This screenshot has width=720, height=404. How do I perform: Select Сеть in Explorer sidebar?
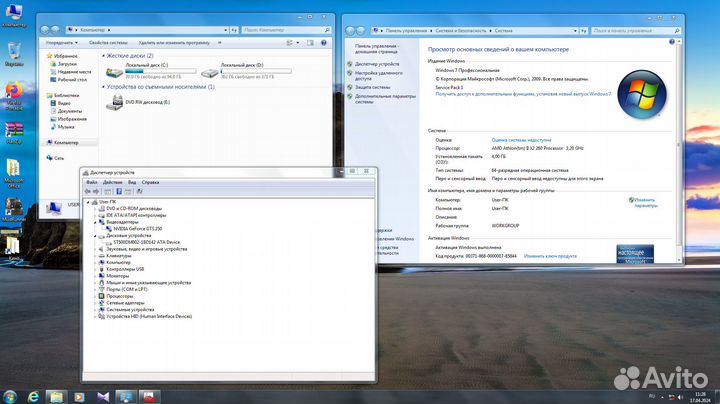59,158
